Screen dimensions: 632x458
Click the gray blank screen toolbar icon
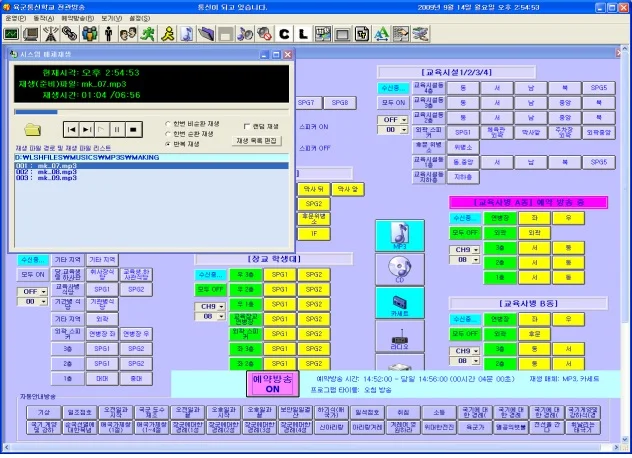click(x=342, y=34)
